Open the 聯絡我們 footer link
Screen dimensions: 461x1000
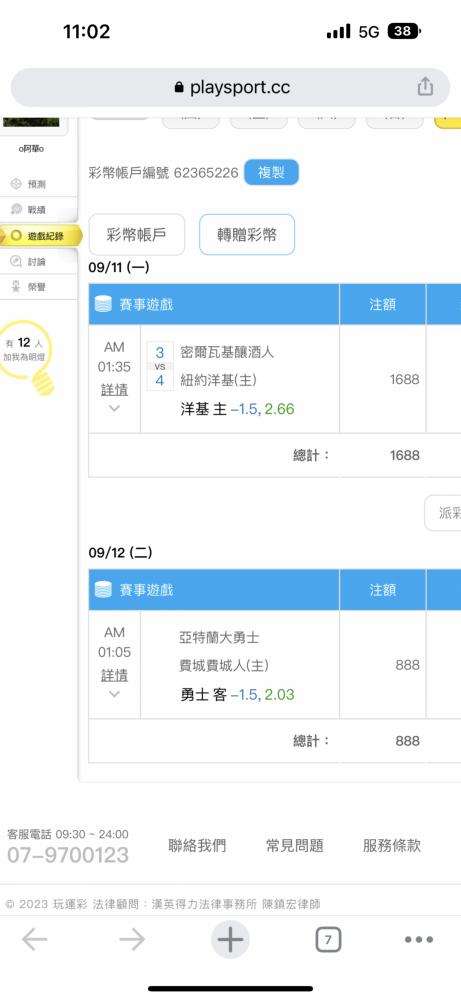point(197,846)
